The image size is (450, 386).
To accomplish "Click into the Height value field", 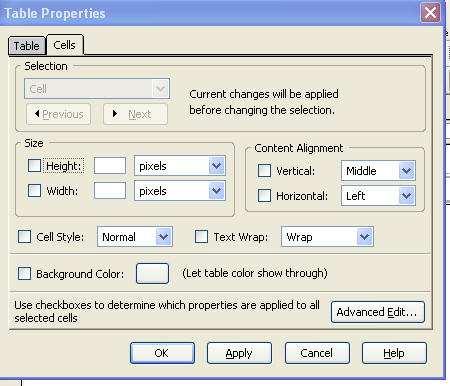I will click(x=110, y=166).
